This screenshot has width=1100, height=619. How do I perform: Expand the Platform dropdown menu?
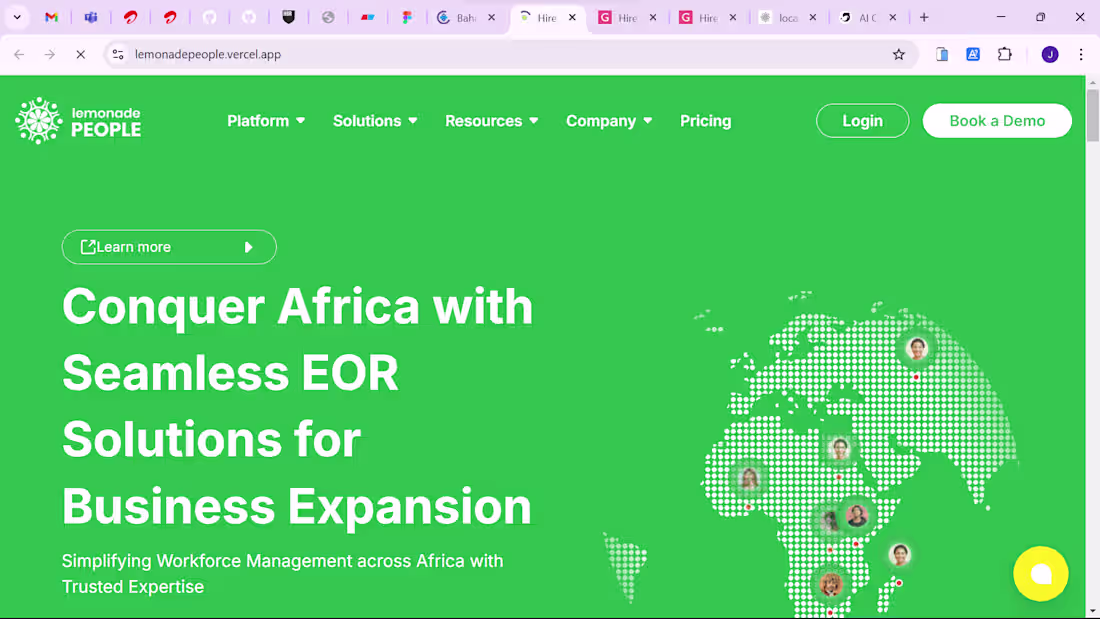tap(266, 121)
